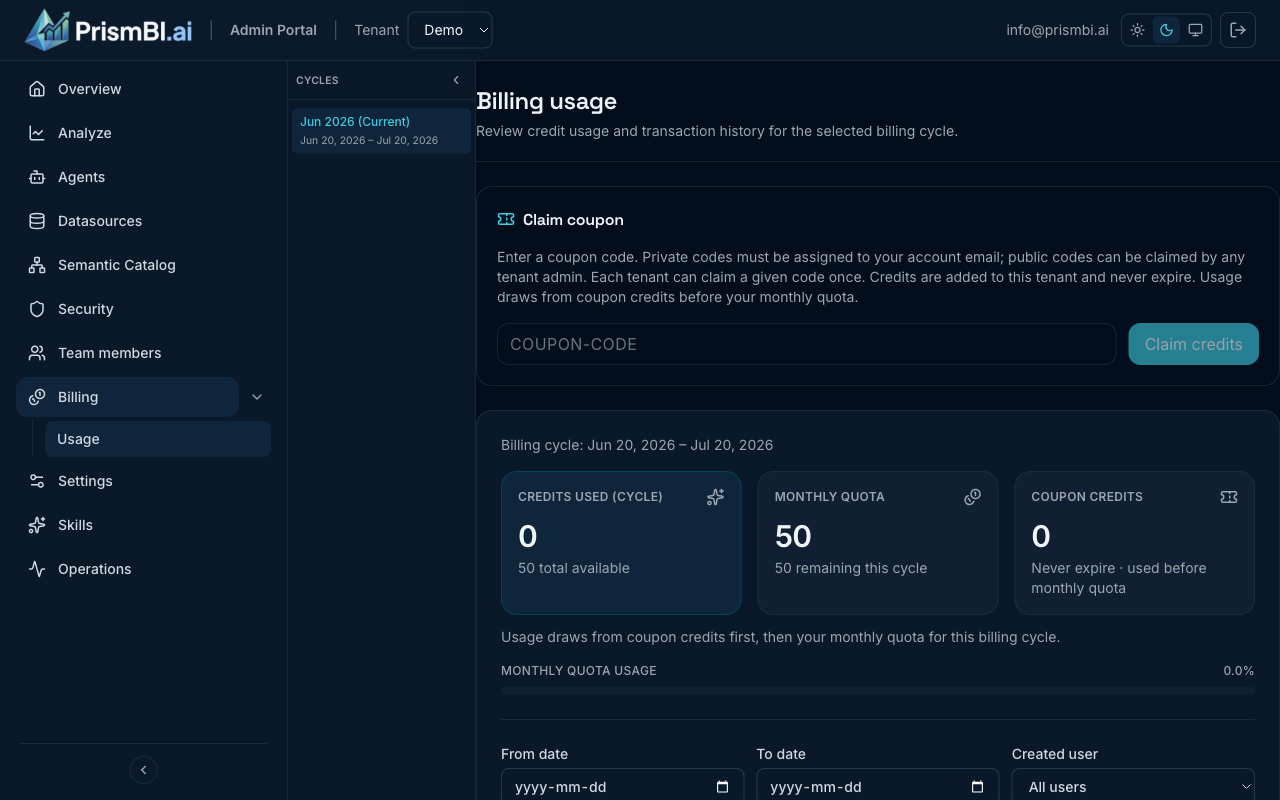This screenshot has width=1280, height=800.
Task: Click the "50 remaining this cycle" text
Action: 851,568
